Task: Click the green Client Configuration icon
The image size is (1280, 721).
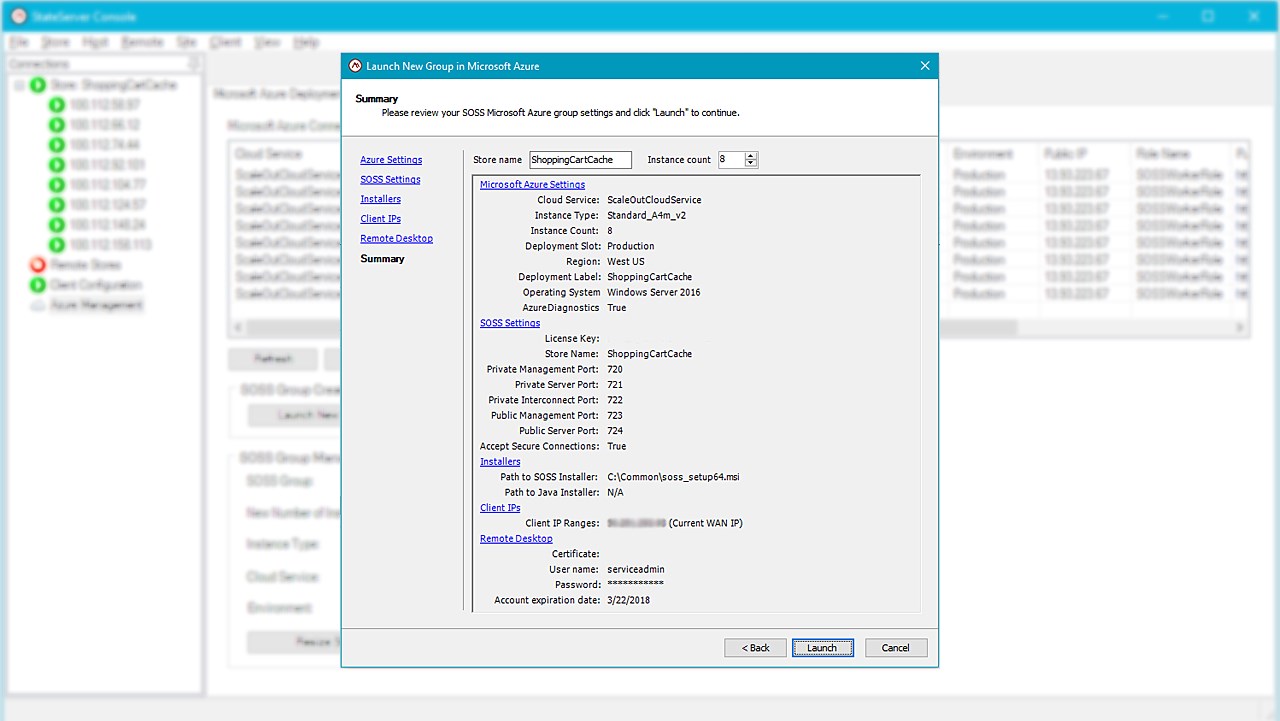Action: (38, 285)
